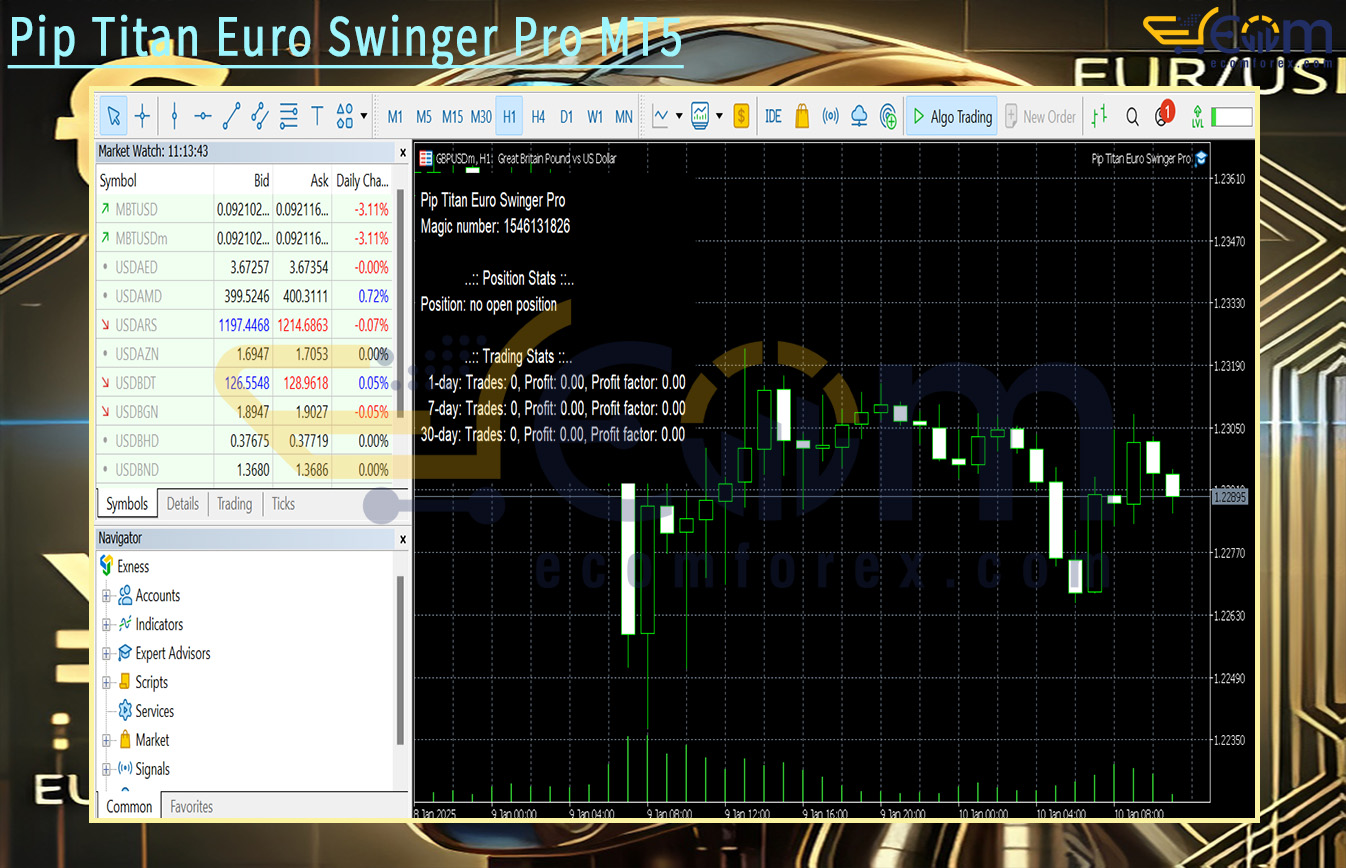Screen dimensions: 1346x868
Task: Select the Fibonacci retracement tool
Action: pyautogui.click(x=289, y=117)
